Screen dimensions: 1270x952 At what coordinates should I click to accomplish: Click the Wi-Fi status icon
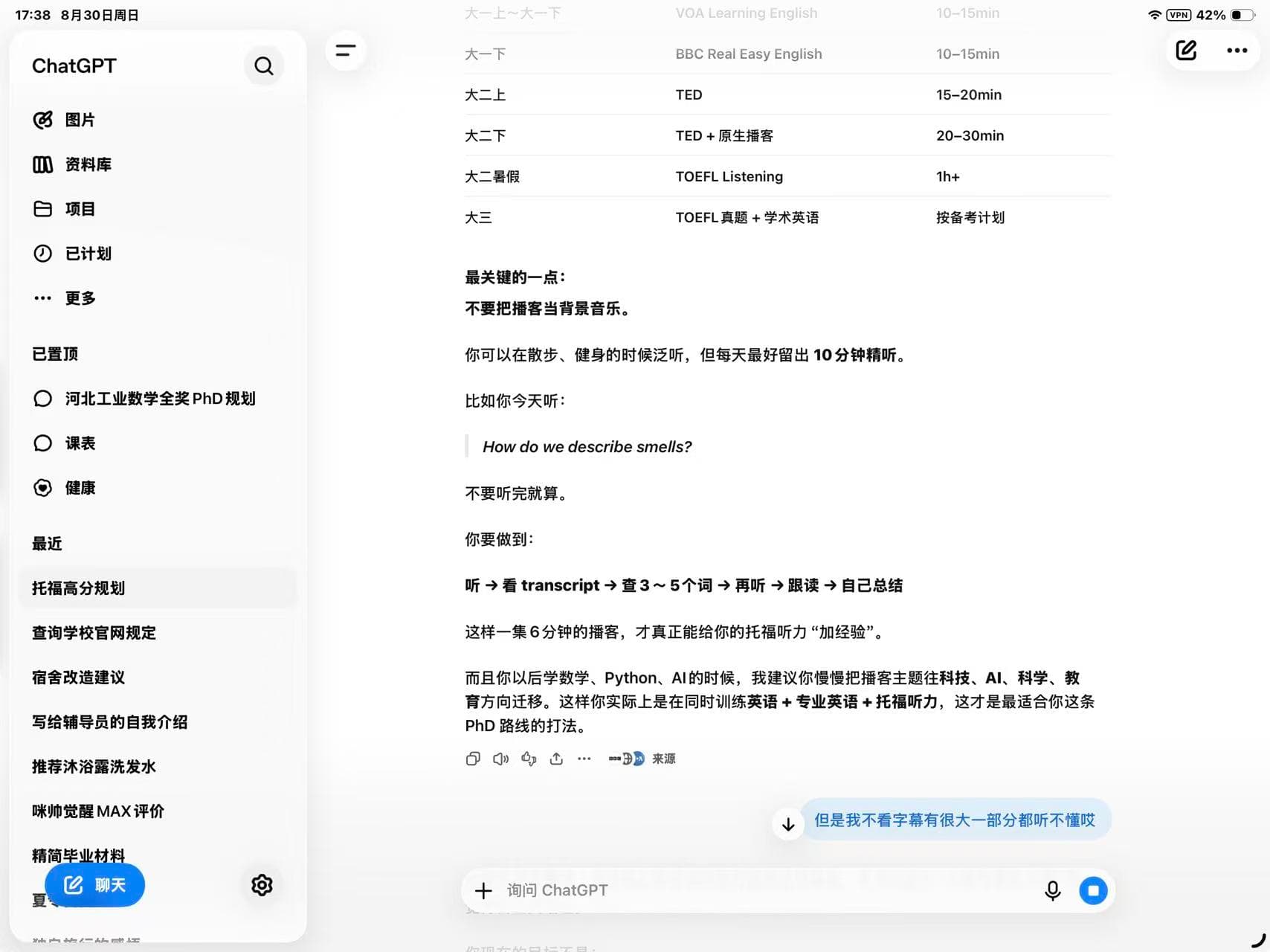(x=1154, y=15)
